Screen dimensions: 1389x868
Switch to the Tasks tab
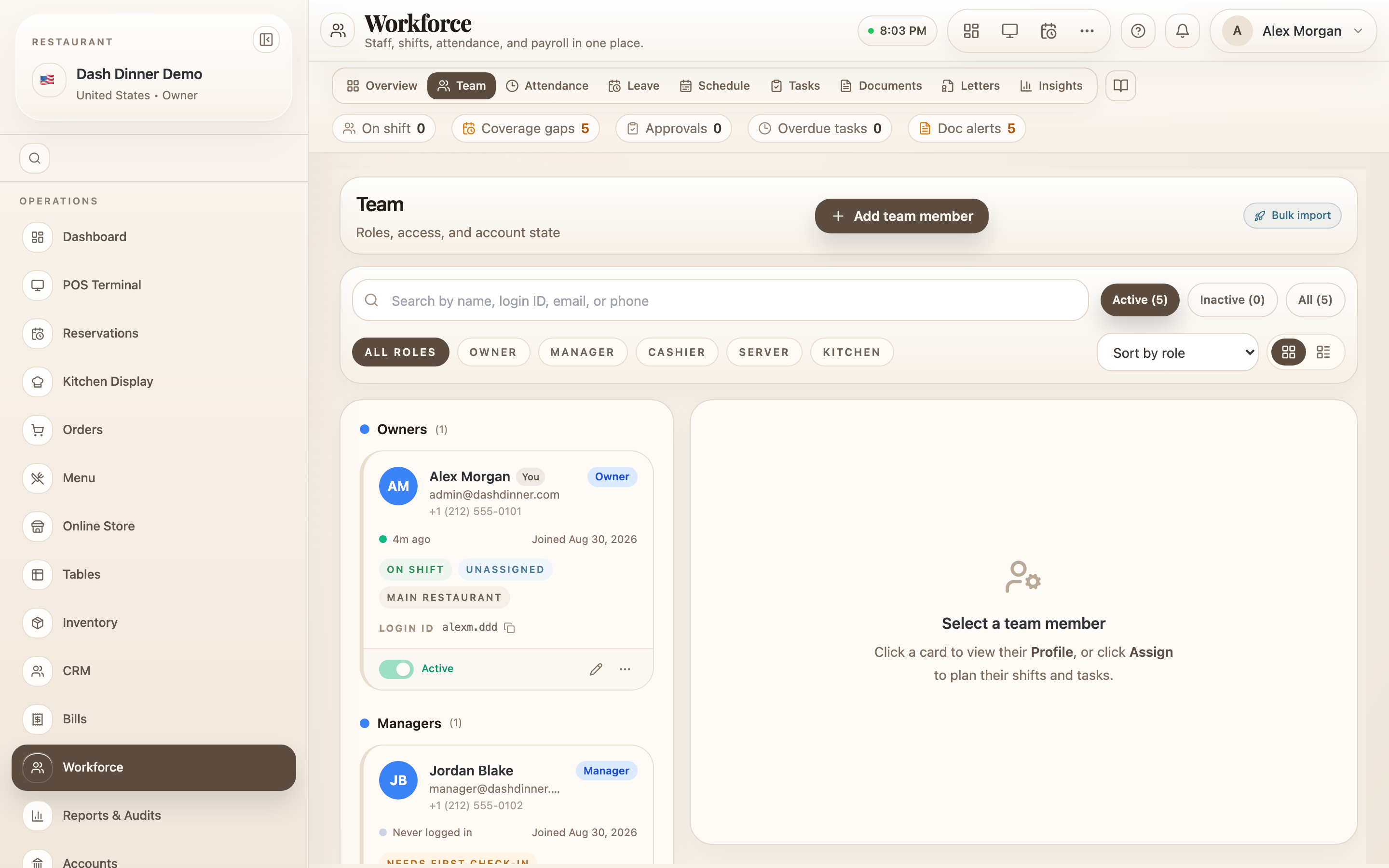tap(795, 85)
